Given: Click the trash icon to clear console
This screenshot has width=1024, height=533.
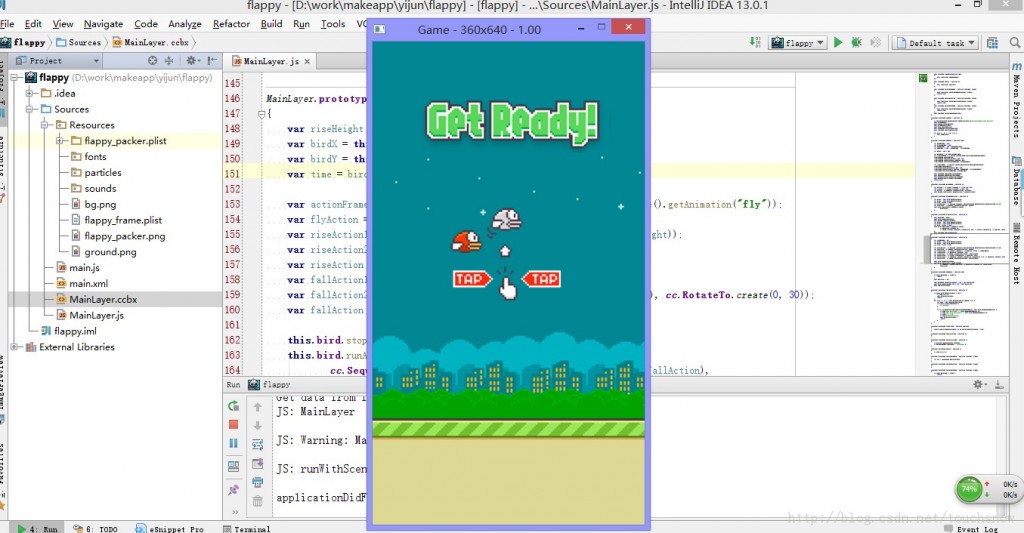Looking at the screenshot, I should (x=258, y=500).
